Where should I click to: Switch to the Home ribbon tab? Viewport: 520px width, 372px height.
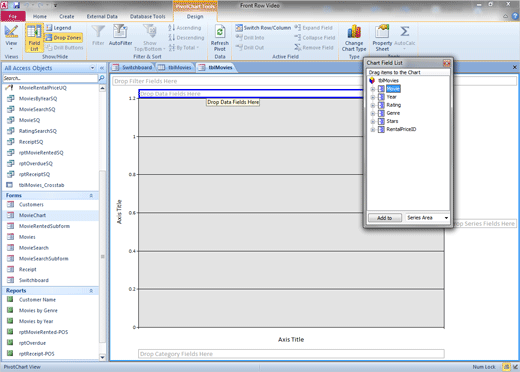tap(40, 16)
